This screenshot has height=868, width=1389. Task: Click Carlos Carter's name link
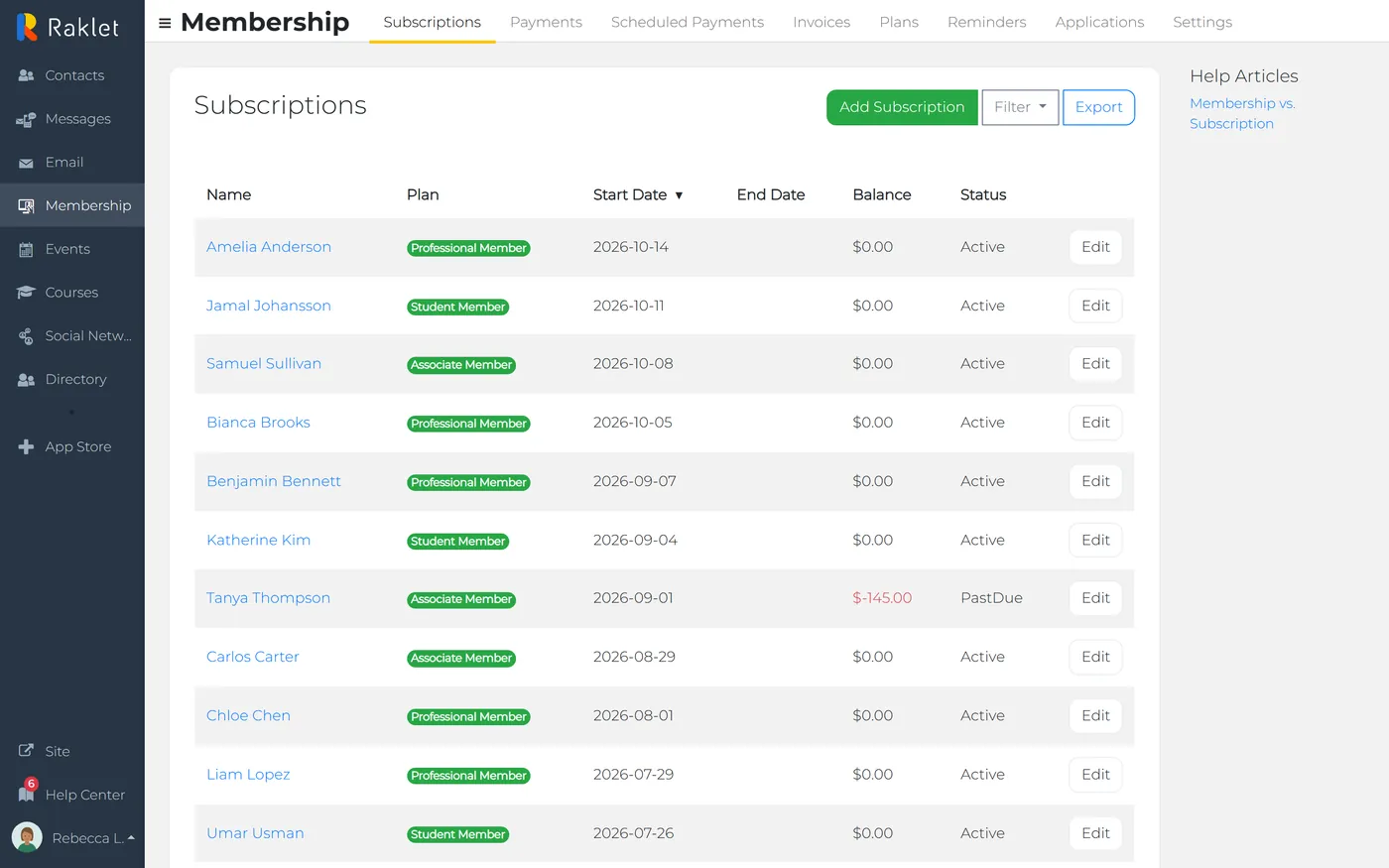coord(252,657)
